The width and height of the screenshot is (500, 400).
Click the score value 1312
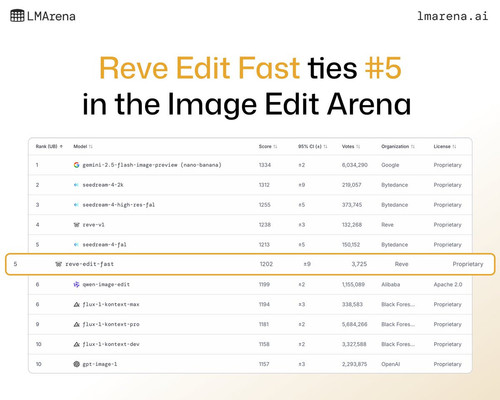click(264, 185)
